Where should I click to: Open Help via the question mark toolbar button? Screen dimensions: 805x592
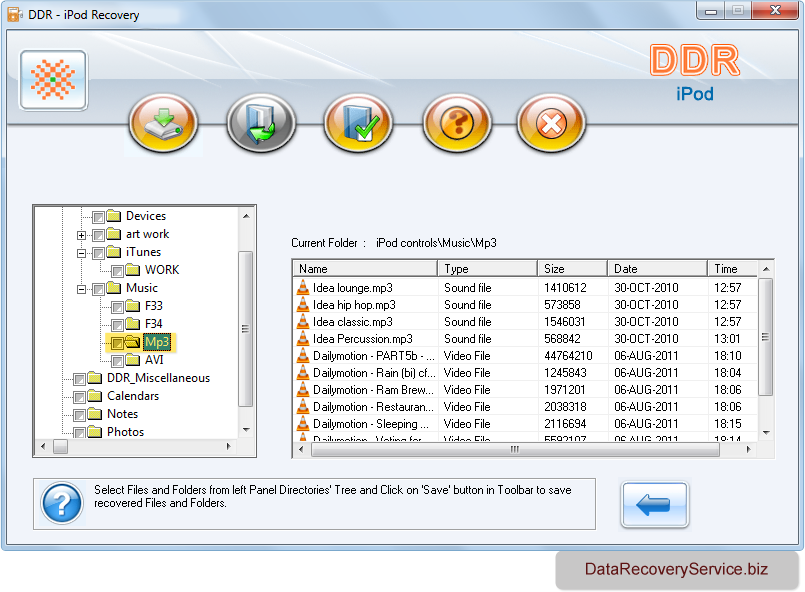pos(456,123)
